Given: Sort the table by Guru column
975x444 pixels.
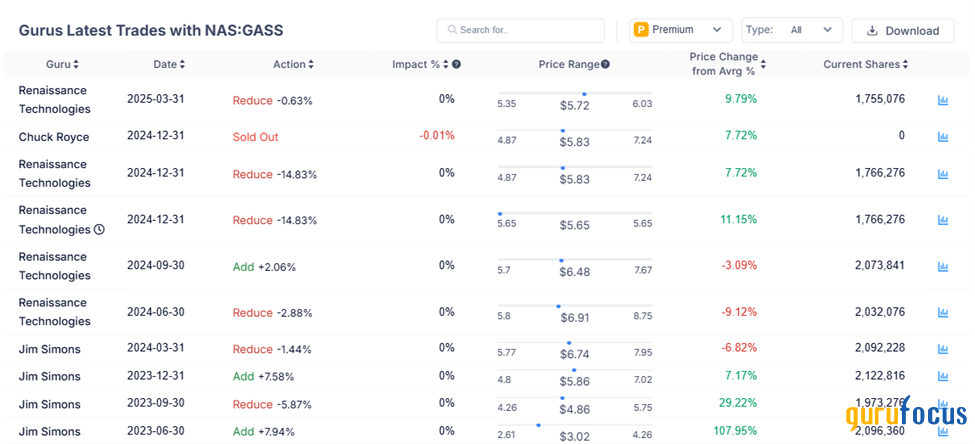Looking at the screenshot, I should point(62,64).
